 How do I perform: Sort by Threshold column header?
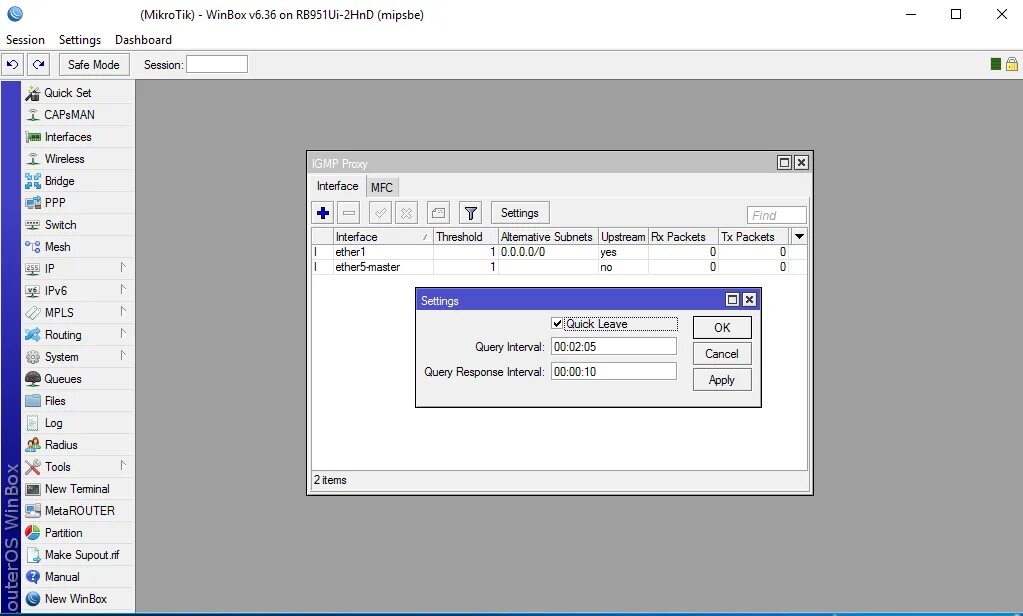(x=466, y=236)
